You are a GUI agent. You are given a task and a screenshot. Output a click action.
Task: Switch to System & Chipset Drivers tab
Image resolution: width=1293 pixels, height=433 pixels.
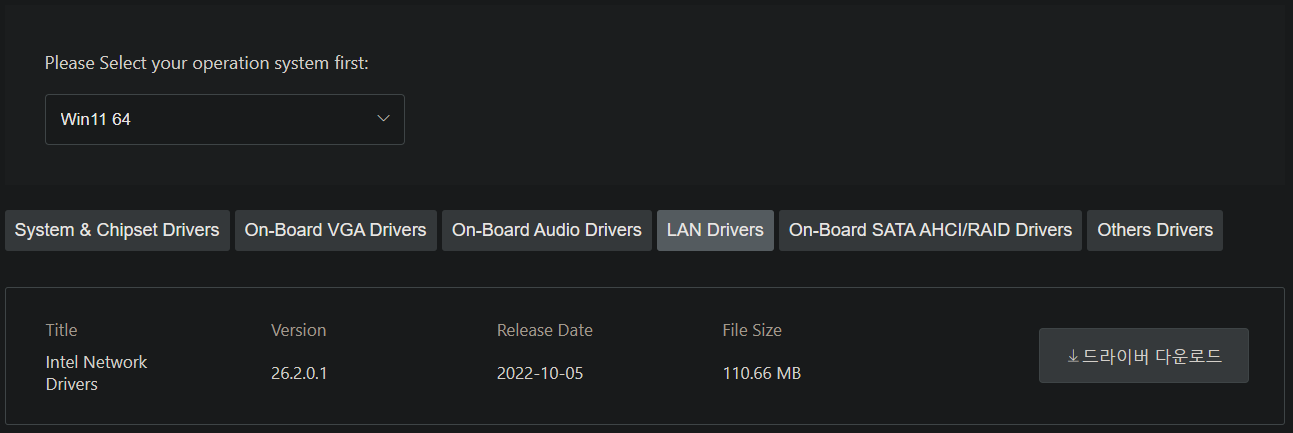click(117, 230)
